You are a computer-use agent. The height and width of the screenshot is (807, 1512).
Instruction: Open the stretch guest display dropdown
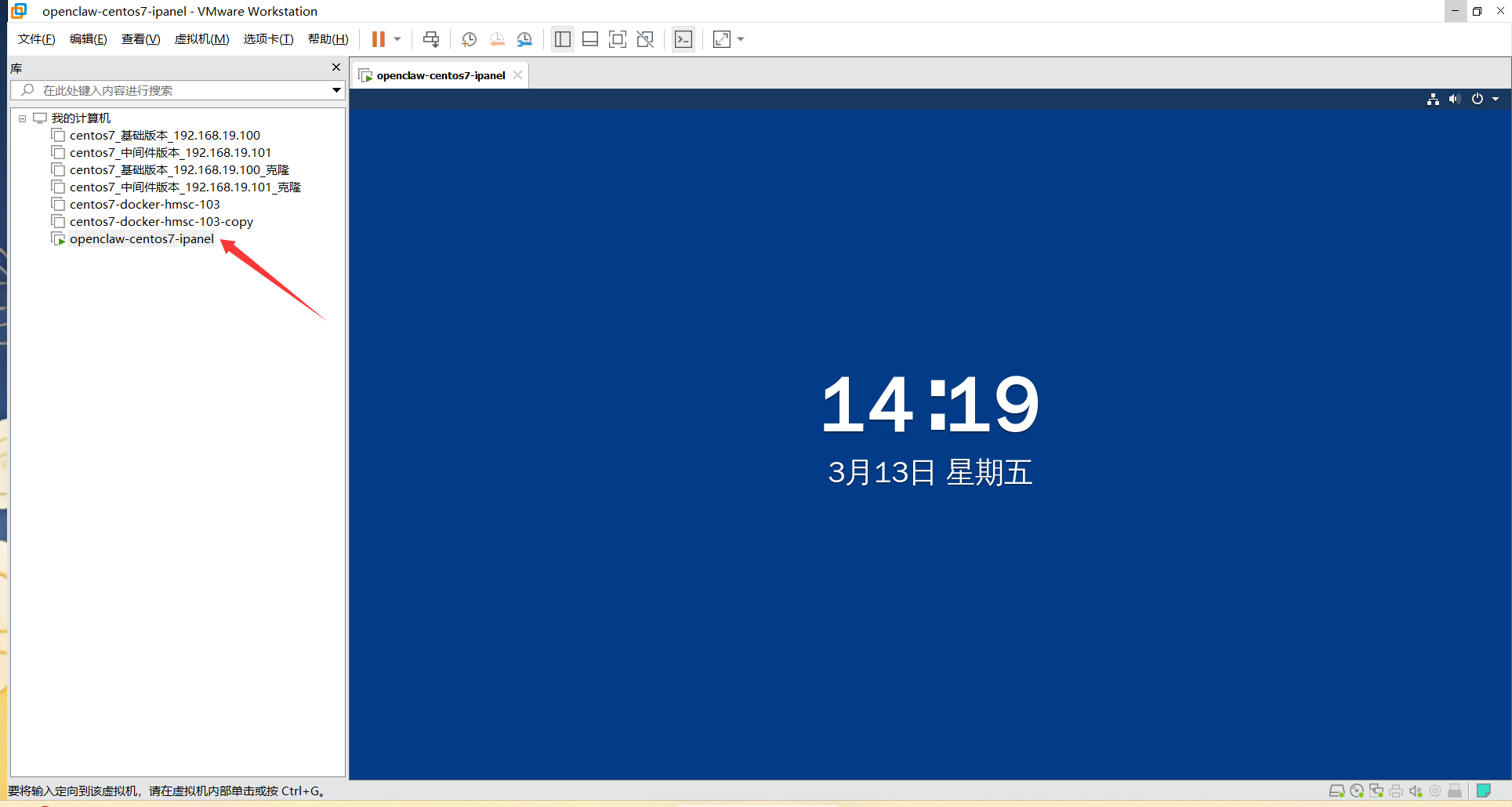point(741,38)
